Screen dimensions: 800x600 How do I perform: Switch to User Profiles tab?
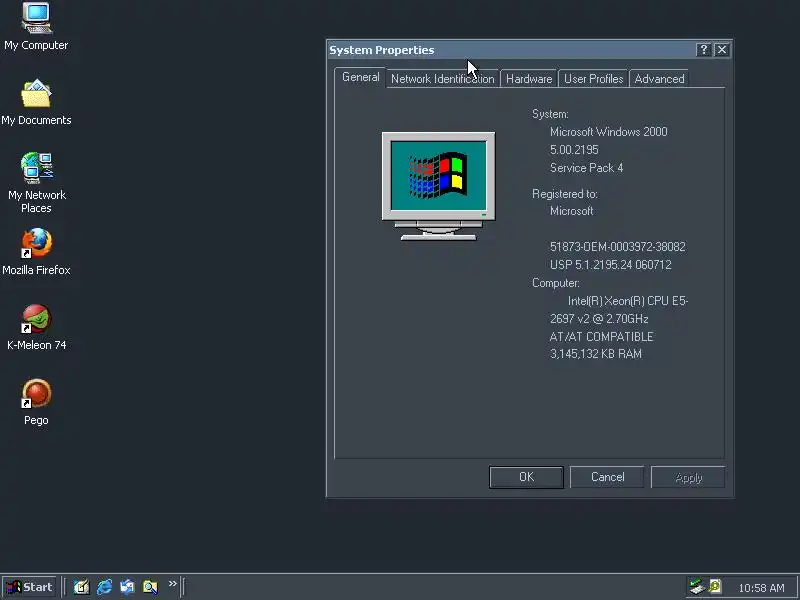point(593,79)
